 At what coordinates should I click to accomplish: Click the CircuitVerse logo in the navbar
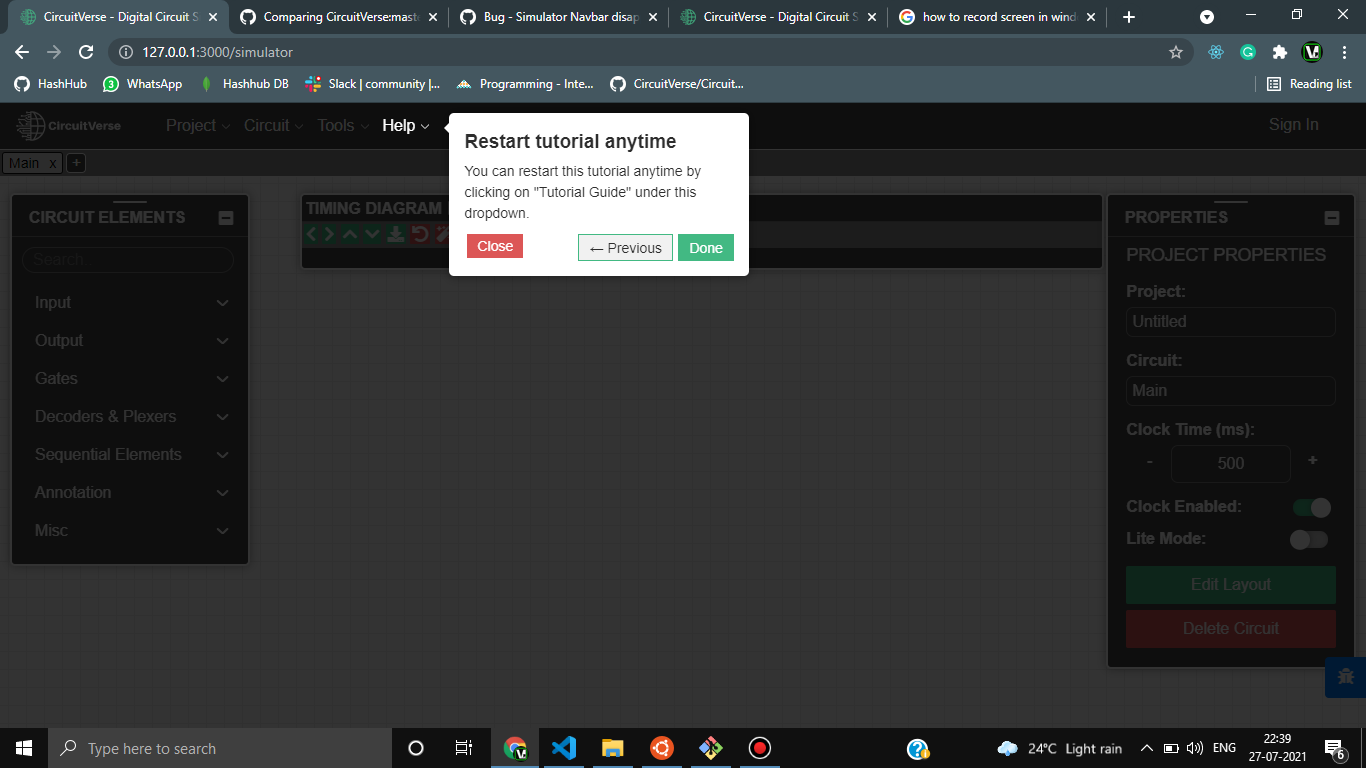(x=68, y=126)
